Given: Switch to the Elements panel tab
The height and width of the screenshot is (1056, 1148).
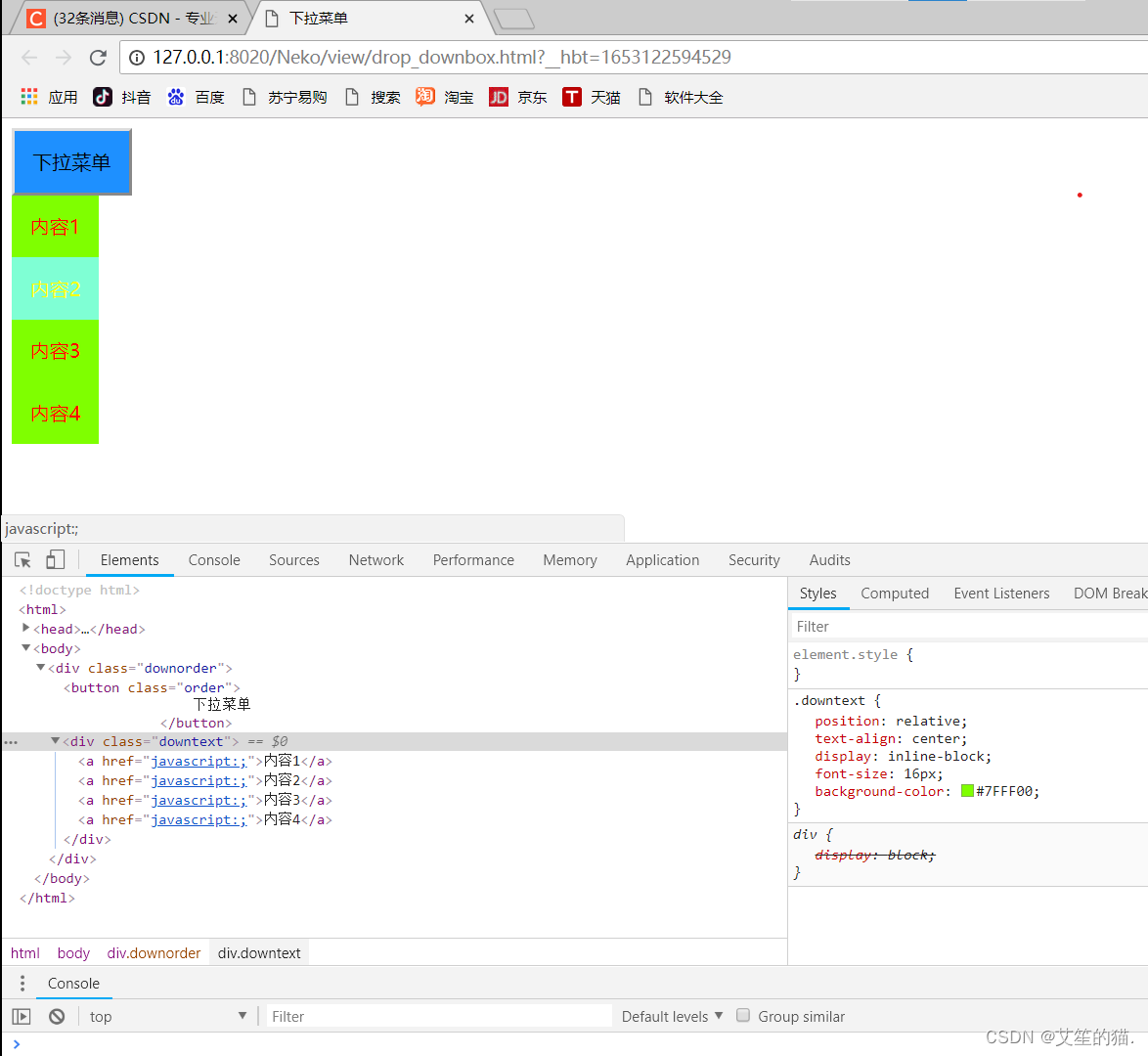Looking at the screenshot, I should click(130, 560).
